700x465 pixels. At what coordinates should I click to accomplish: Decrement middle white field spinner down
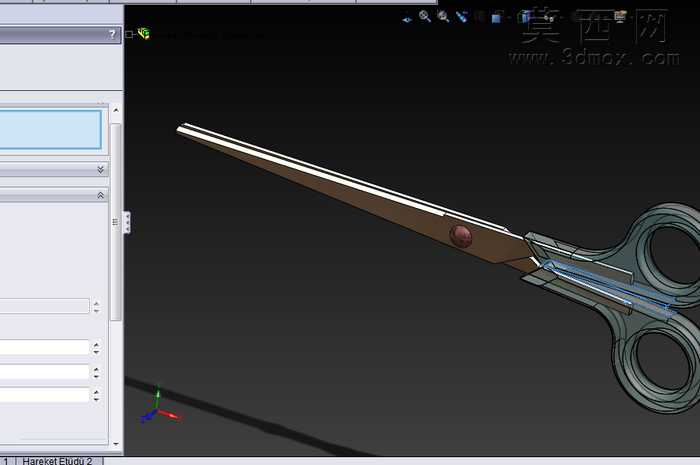[x=96, y=376]
